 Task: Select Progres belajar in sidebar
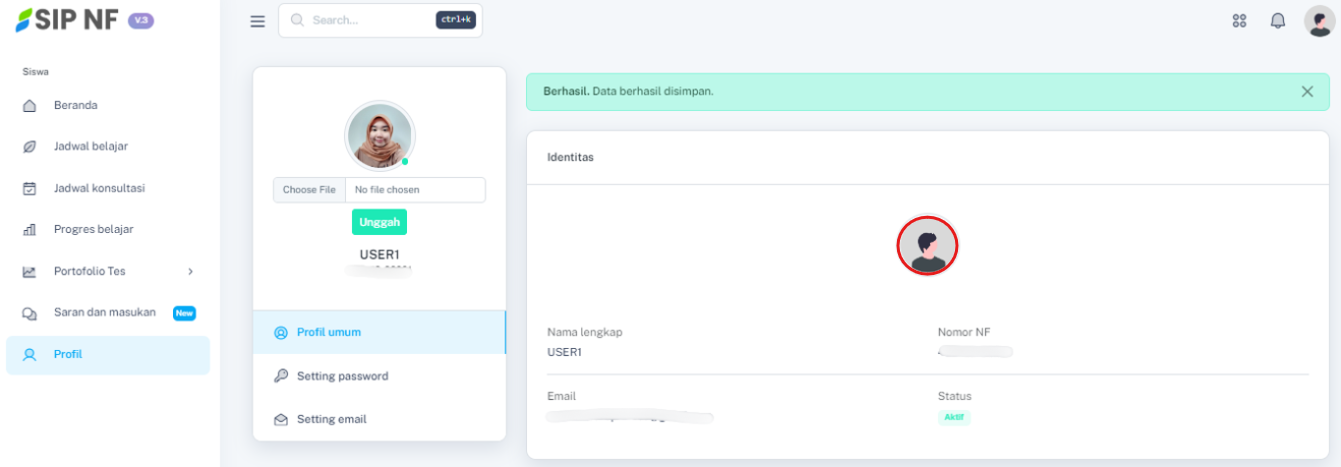(93, 229)
